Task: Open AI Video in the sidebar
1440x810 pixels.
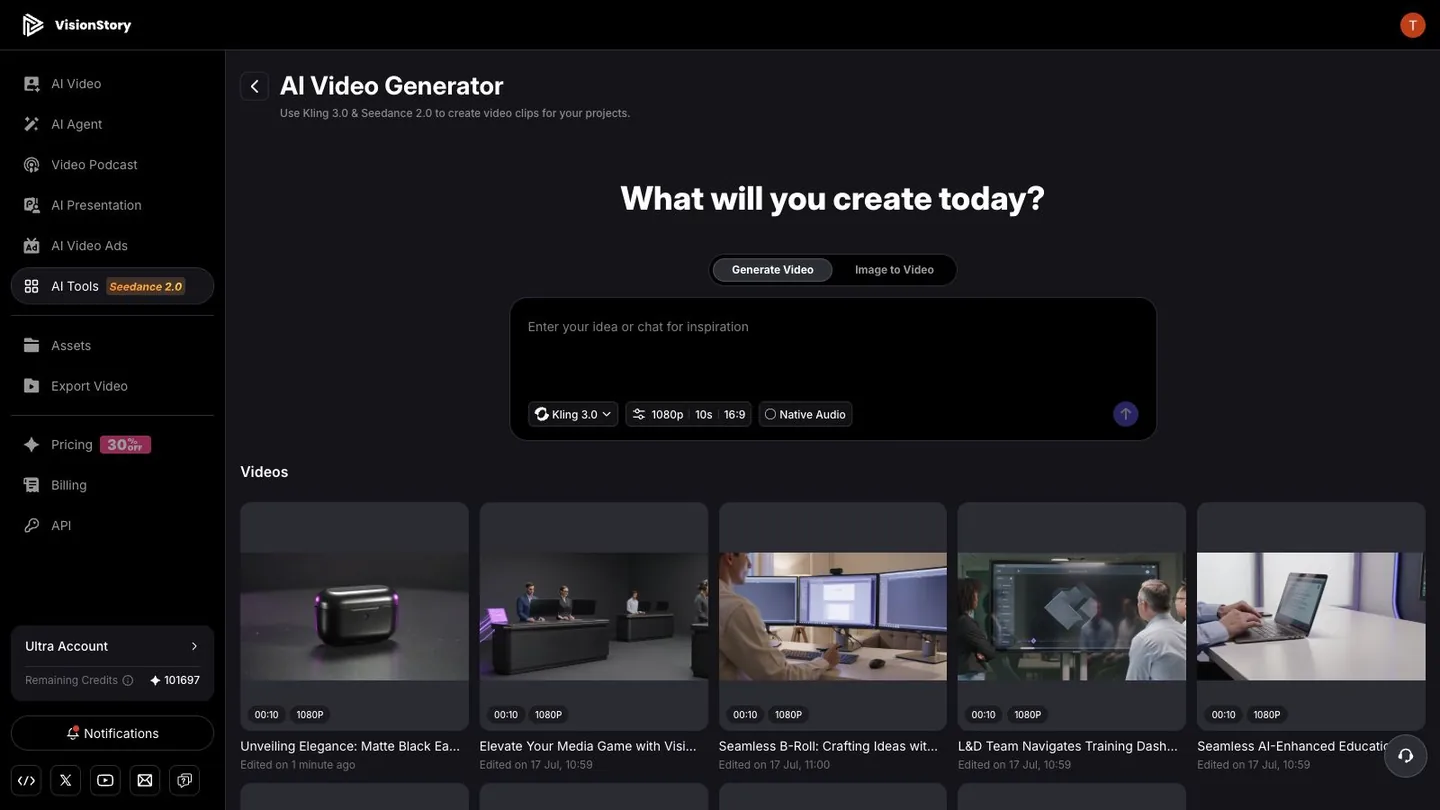Action: point(112,84)
